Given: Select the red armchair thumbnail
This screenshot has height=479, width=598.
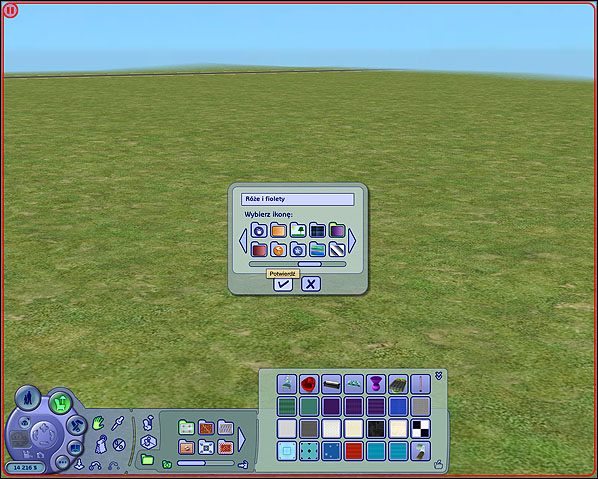Looking at the screenshot, I should pyautogui.click(x=309, y=384).
